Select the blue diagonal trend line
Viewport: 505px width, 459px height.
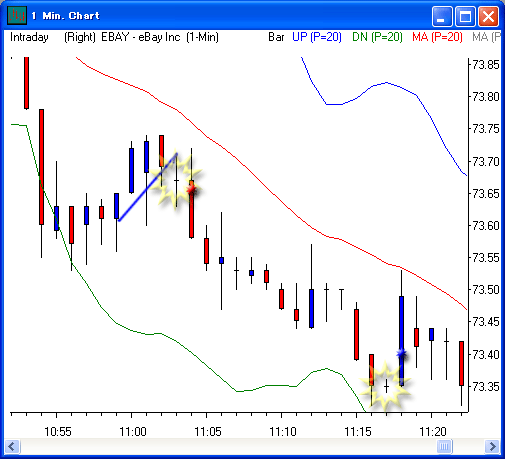pyautogui.click(x=148, y=187)
